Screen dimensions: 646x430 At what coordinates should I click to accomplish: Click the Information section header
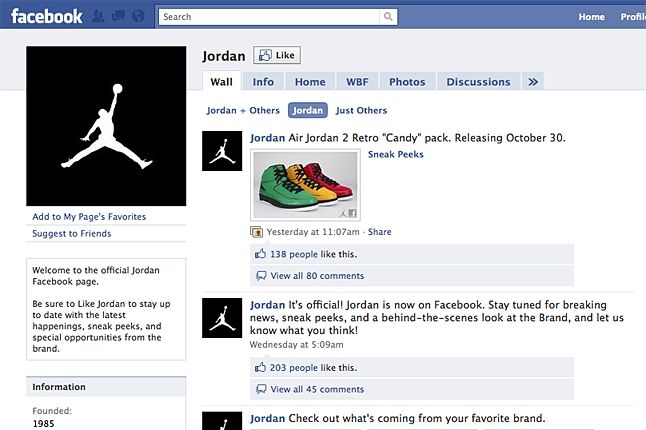(106, 387)
